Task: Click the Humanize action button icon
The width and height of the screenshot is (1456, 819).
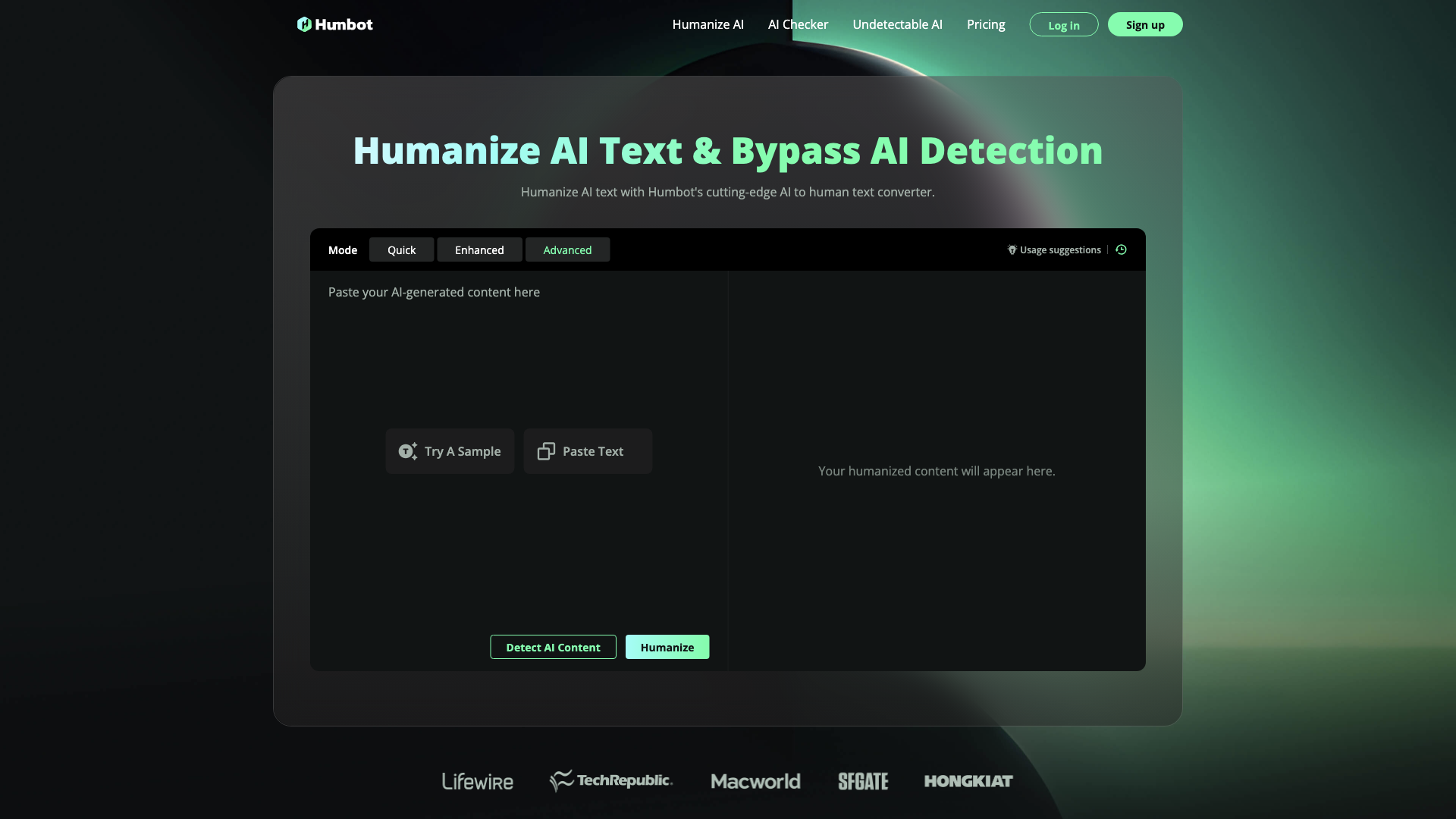Action: click(667, 647)
